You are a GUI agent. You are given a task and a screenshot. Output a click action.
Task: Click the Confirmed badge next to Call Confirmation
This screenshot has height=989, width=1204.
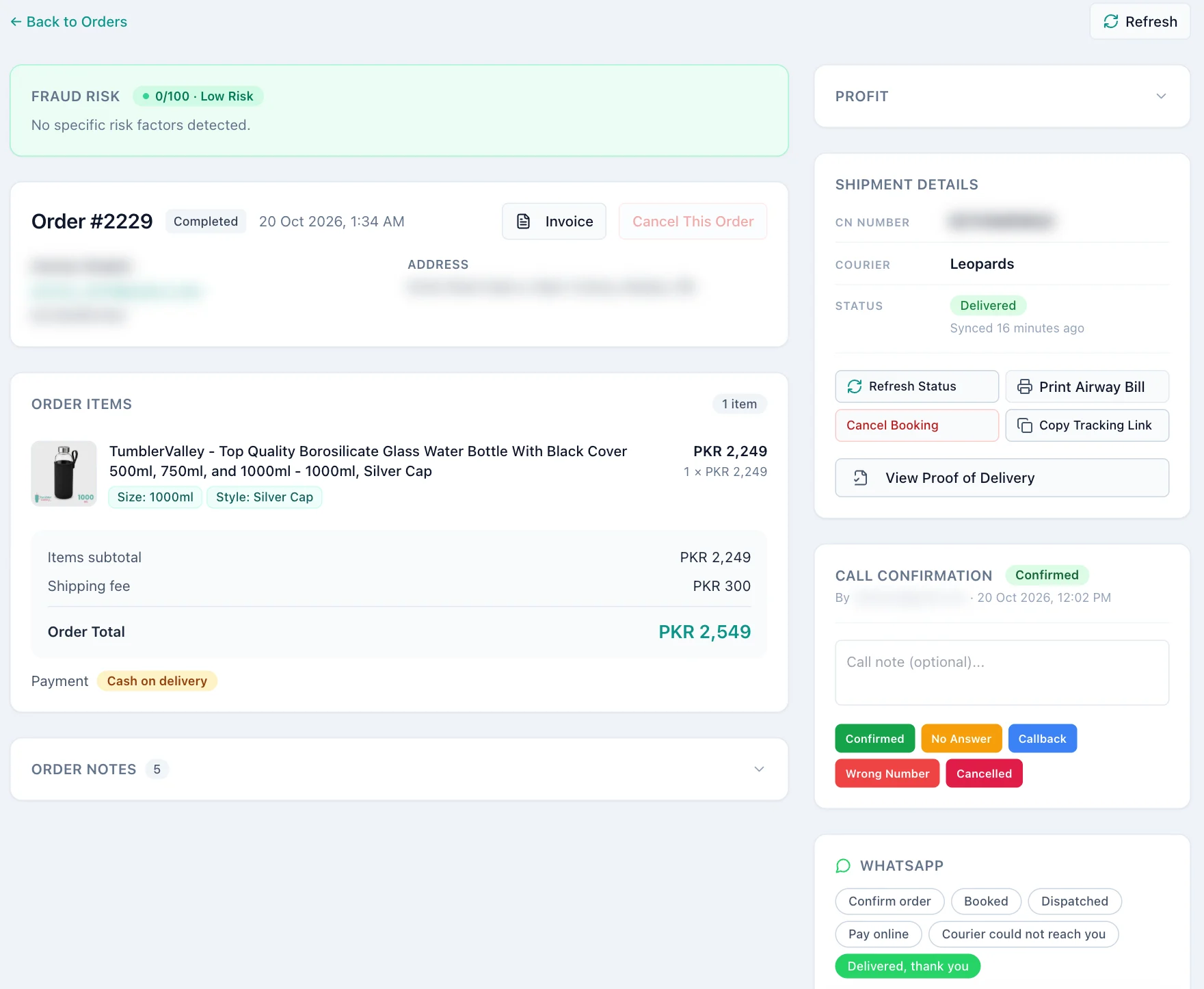click(1047, 575)
